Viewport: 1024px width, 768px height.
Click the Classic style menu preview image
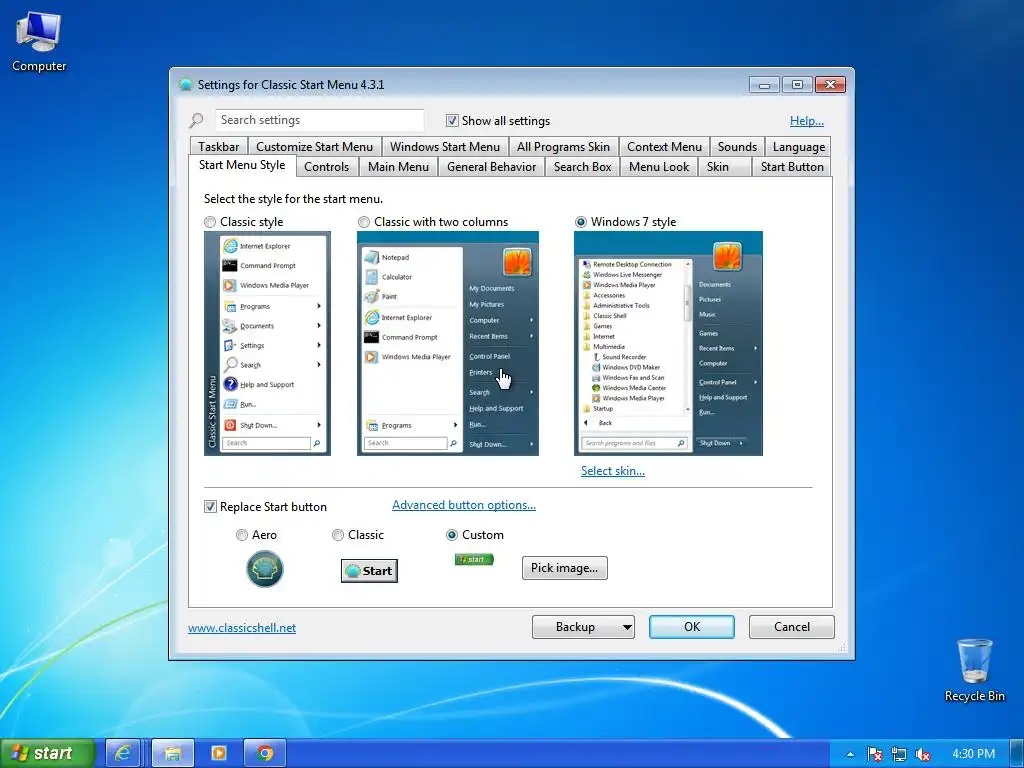click(x=267, y=344)
